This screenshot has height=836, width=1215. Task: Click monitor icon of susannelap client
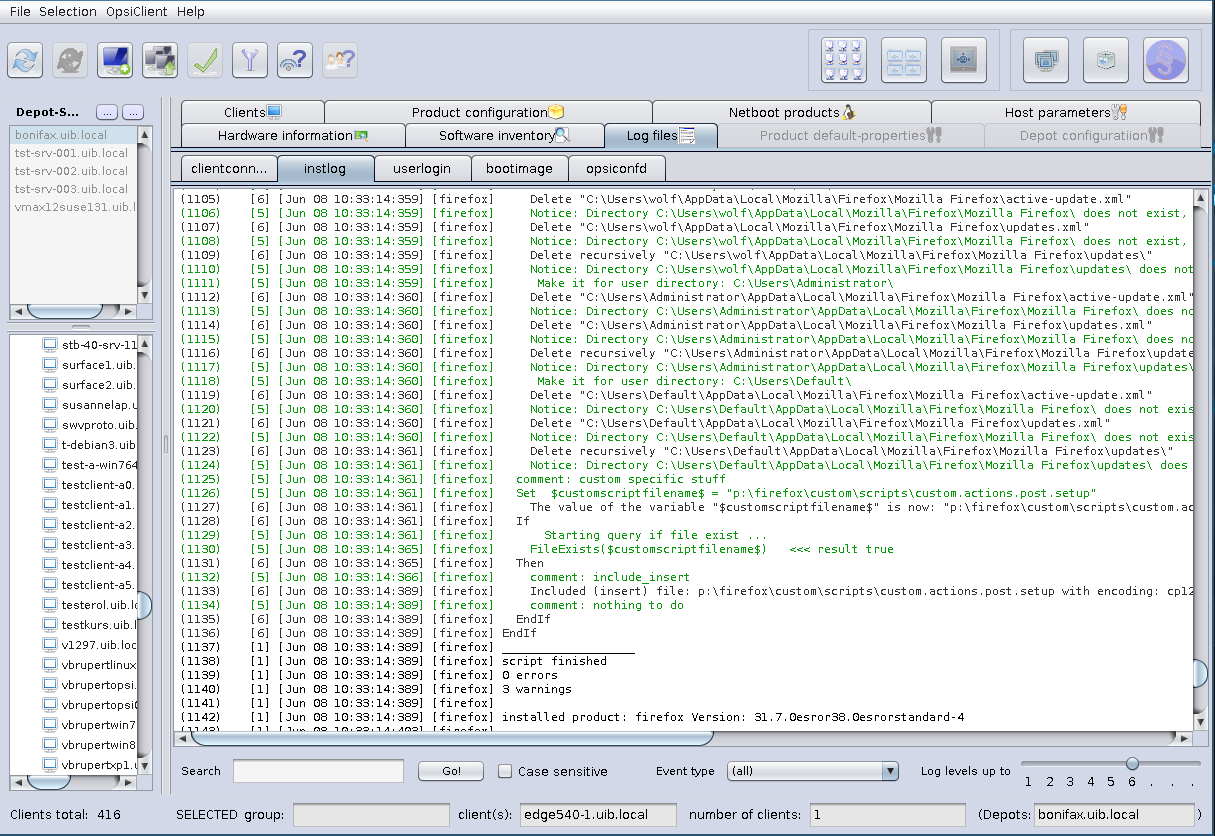point(50,405)
